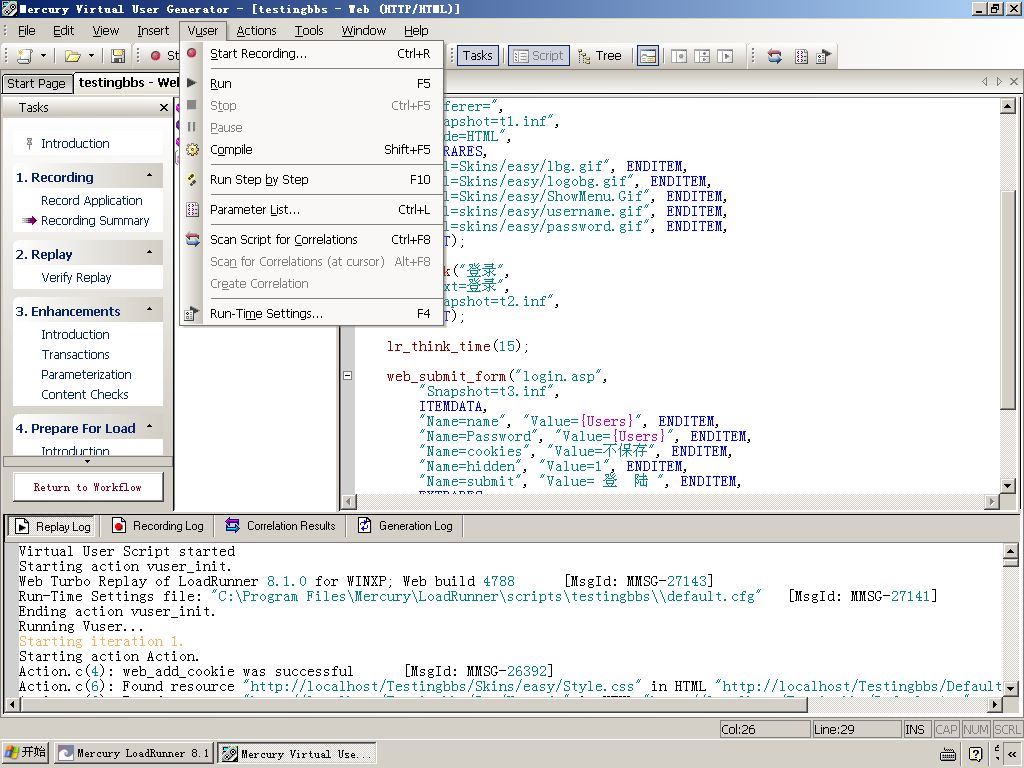Click the Open folder toolbar icon
Viewport: 1024px width, 768px height.
[72, 56]
